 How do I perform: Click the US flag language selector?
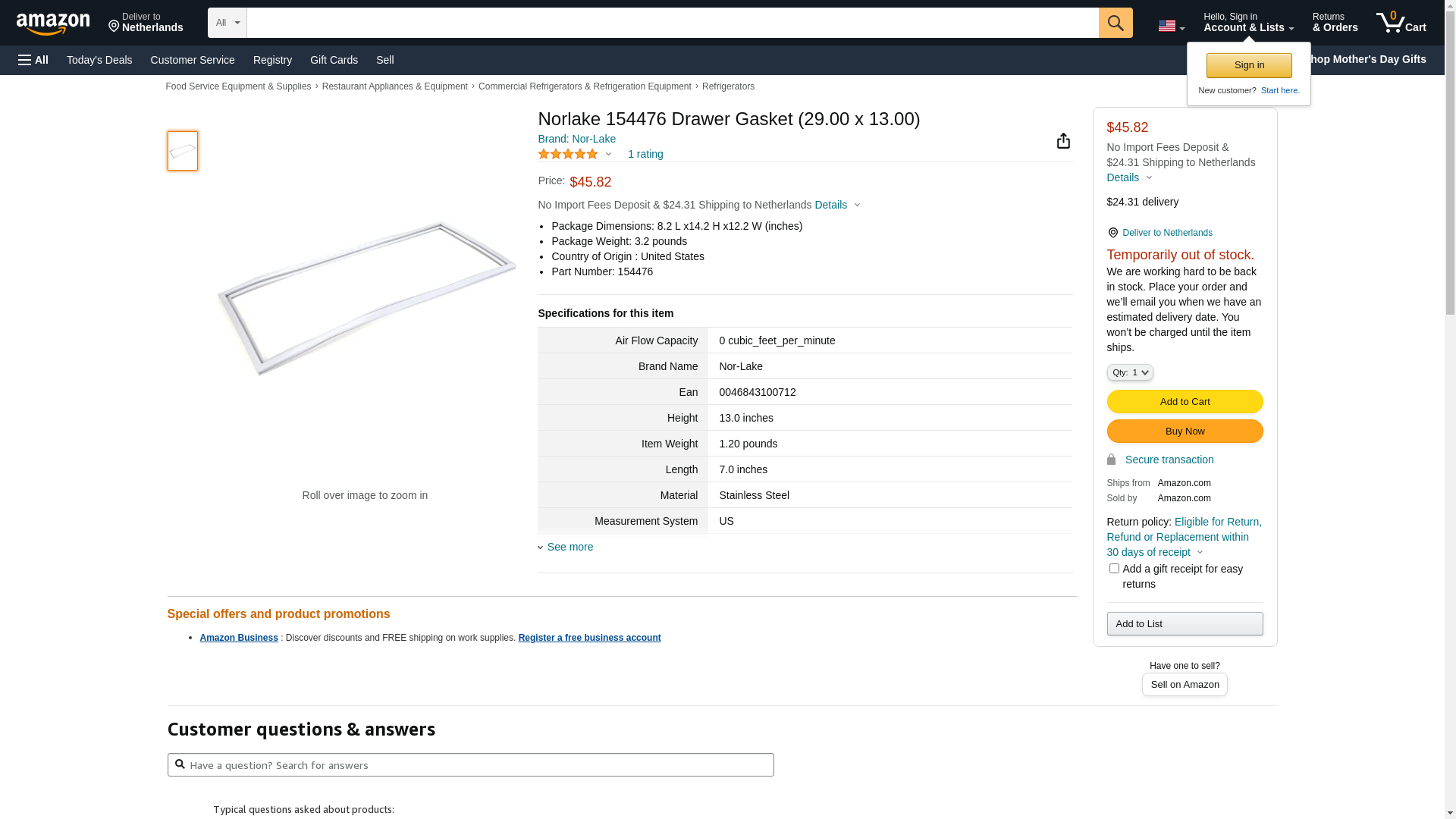(1171, 26)
